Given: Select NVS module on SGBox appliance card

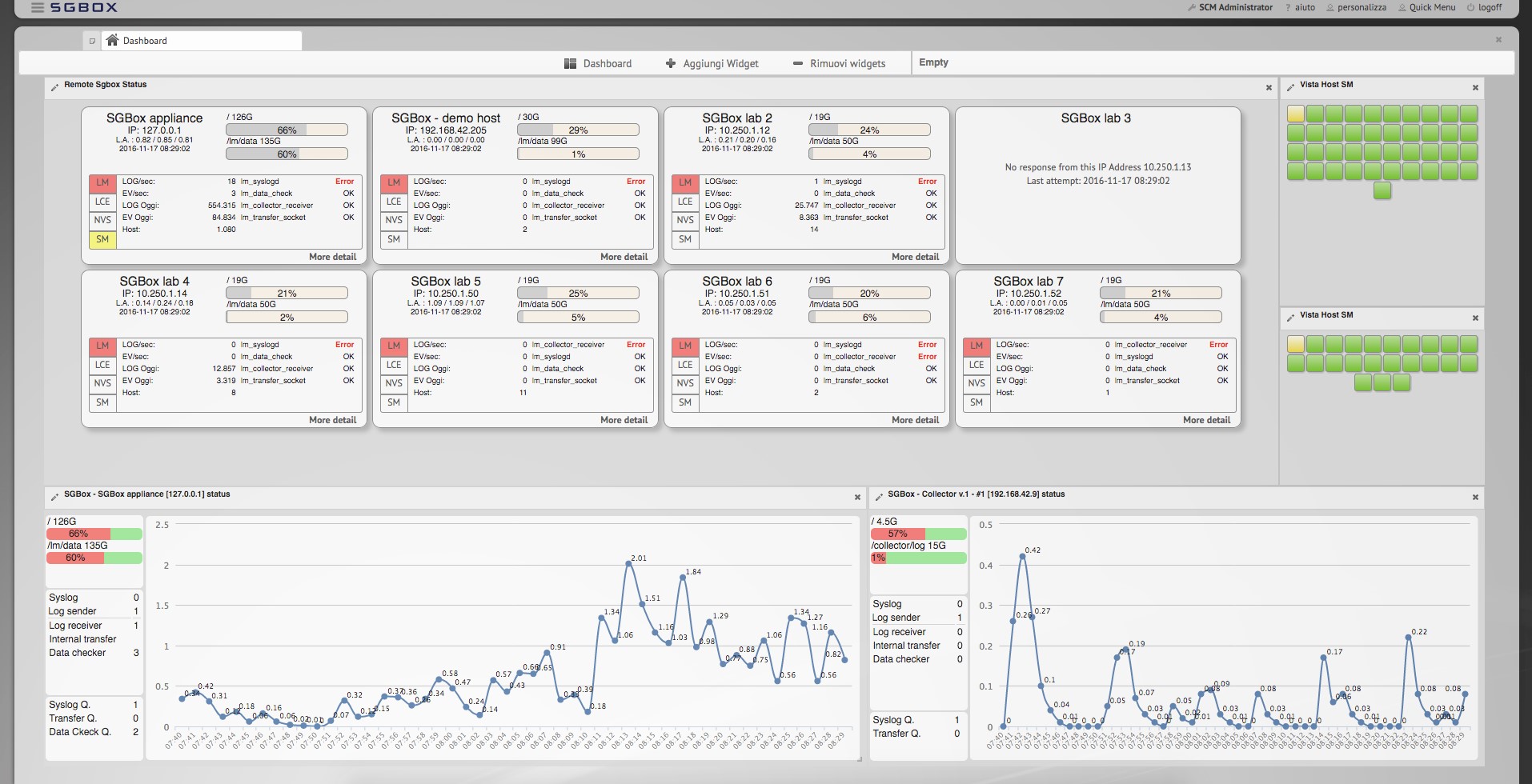Looking at the screenshot, I should 102,220.
